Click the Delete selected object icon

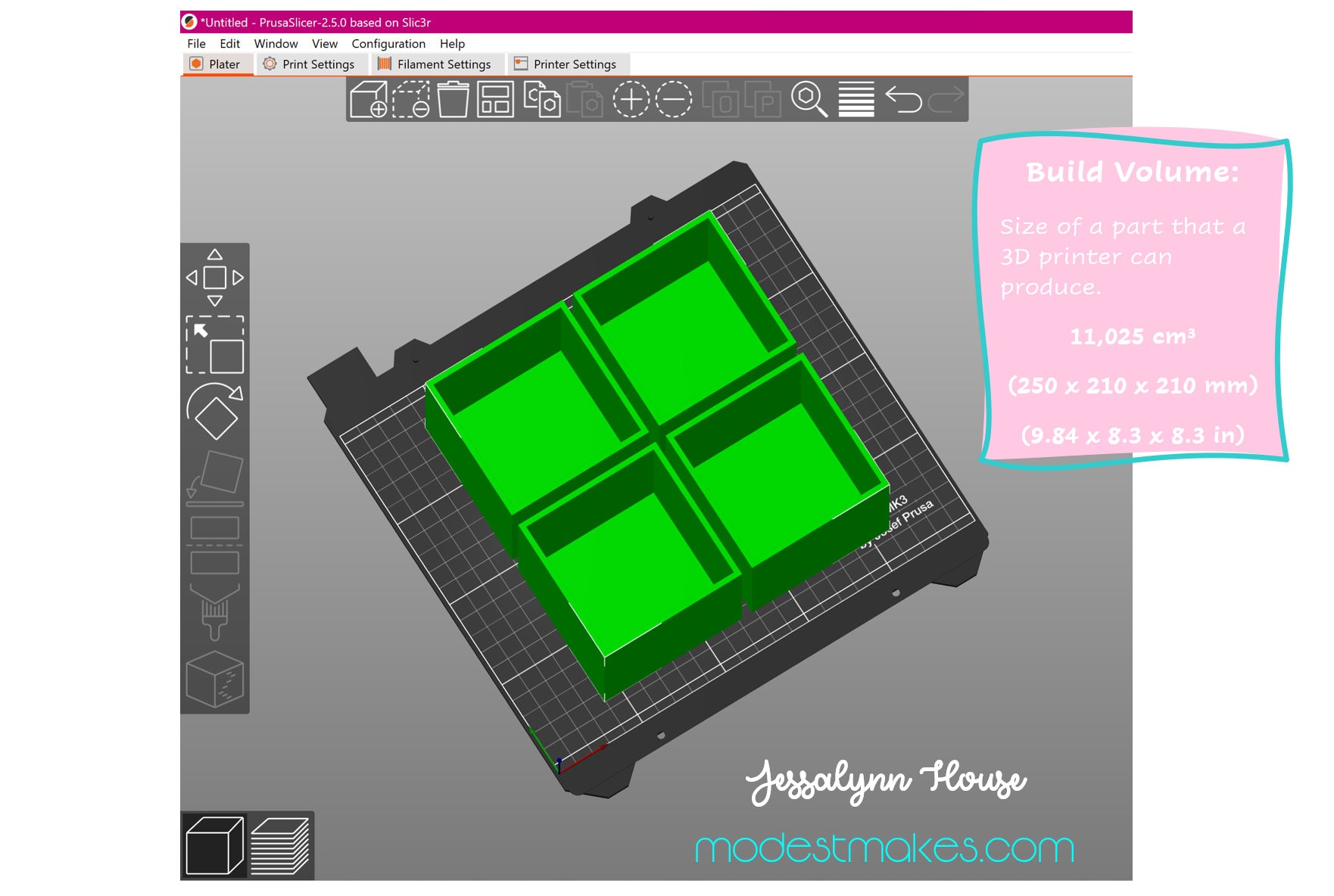[411, 99]
